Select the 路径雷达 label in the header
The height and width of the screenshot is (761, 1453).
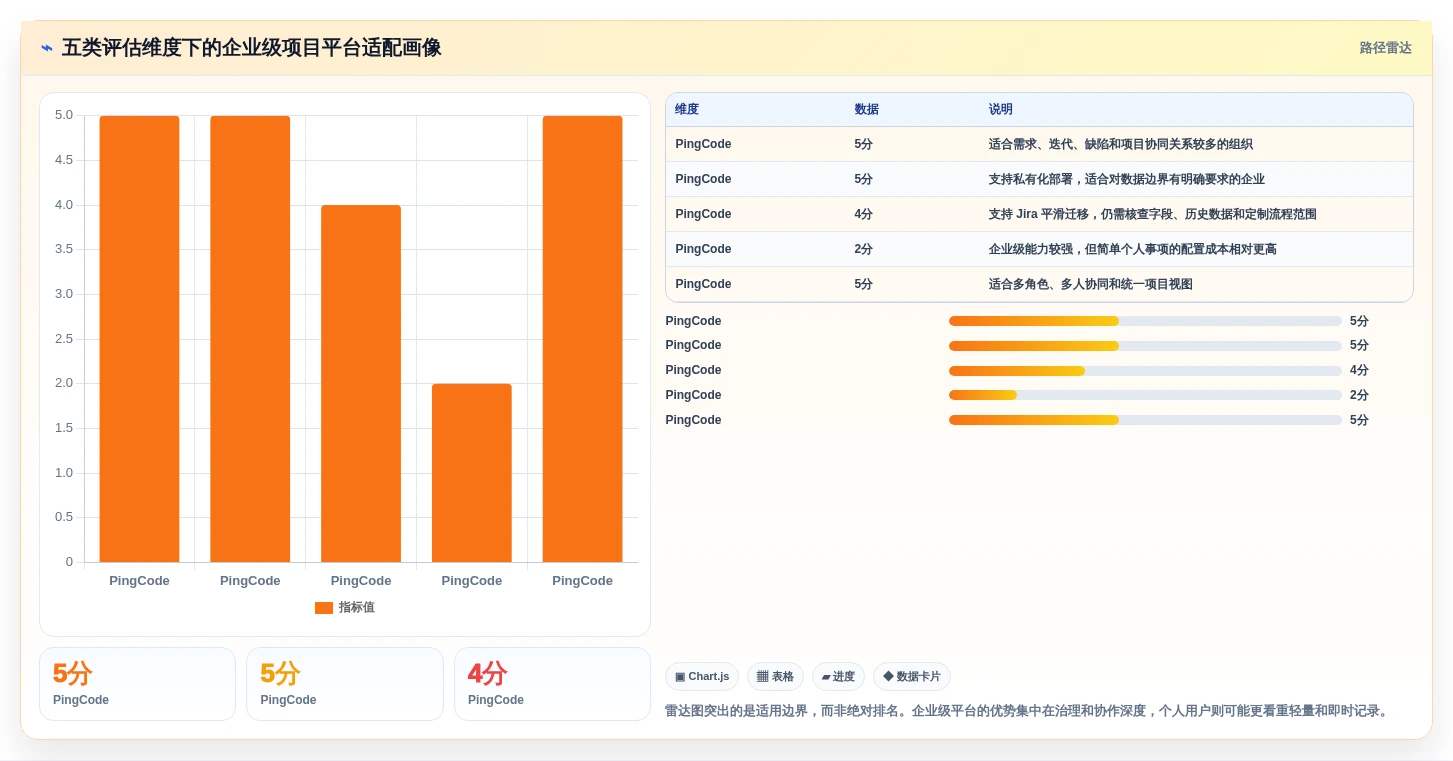pos(1385,48)
